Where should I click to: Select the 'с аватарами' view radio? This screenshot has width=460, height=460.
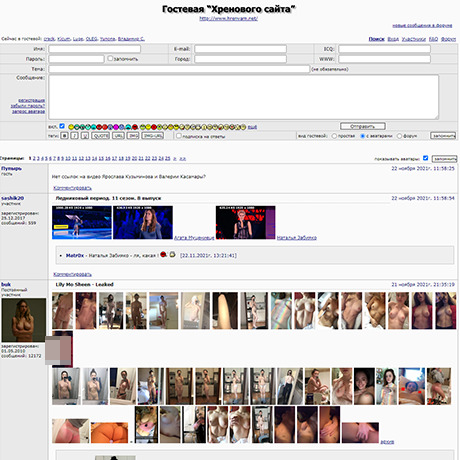coord(363,136)
